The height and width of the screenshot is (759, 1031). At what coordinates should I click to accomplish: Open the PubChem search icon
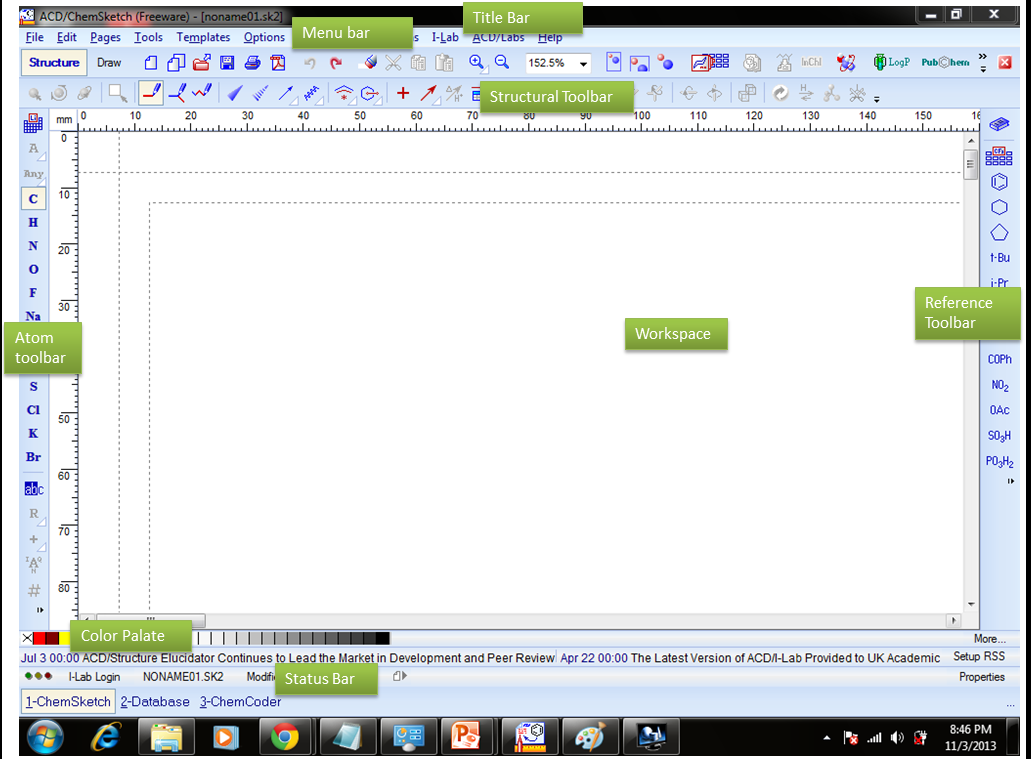pos(945,62)
